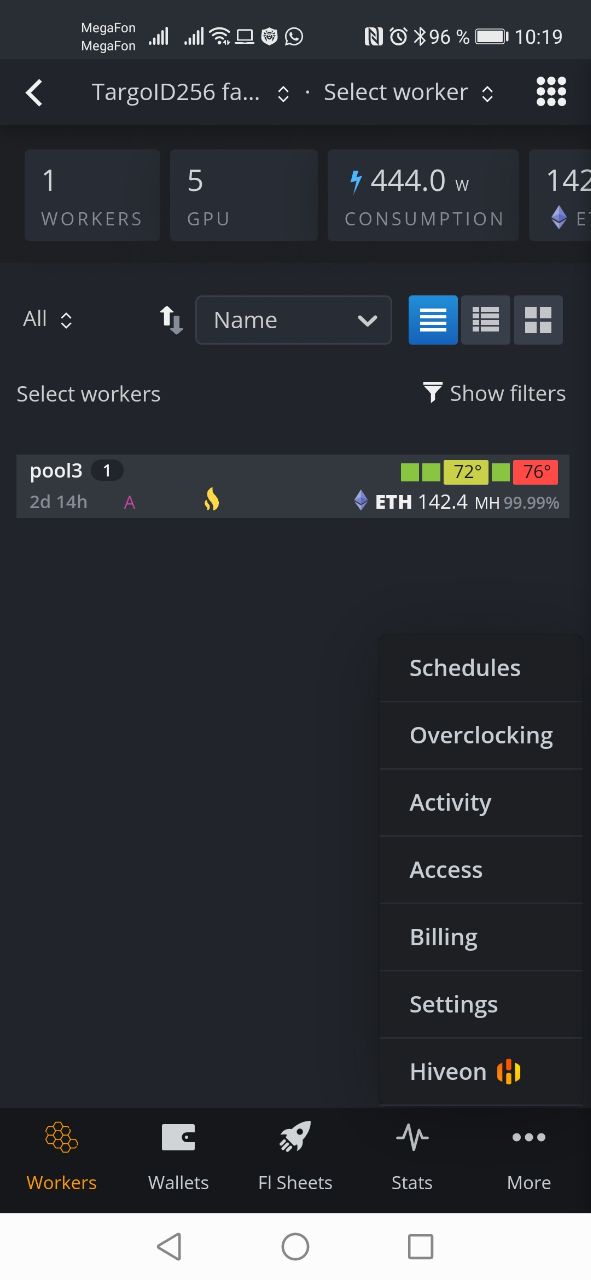Switch to detailed list view
The height and width of the screenshot is (1280, 591).
[486, 320]
